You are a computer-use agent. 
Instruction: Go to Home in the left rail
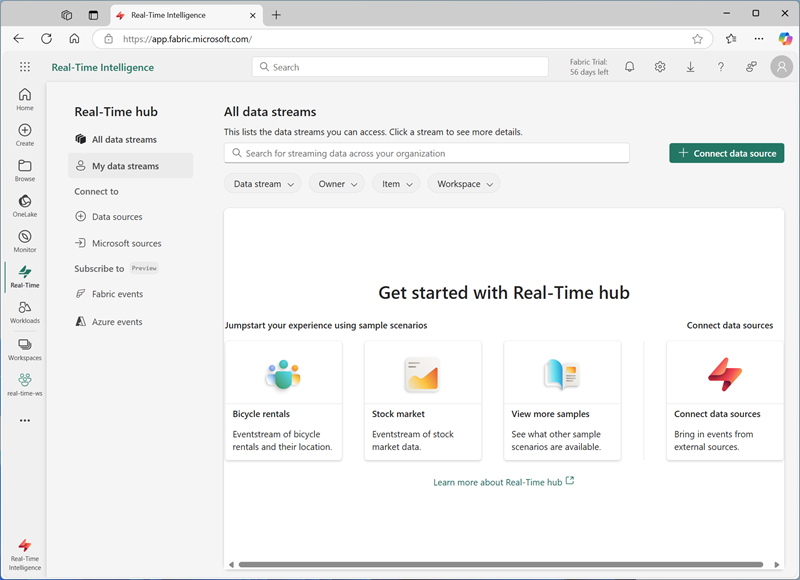pos(24,99)
